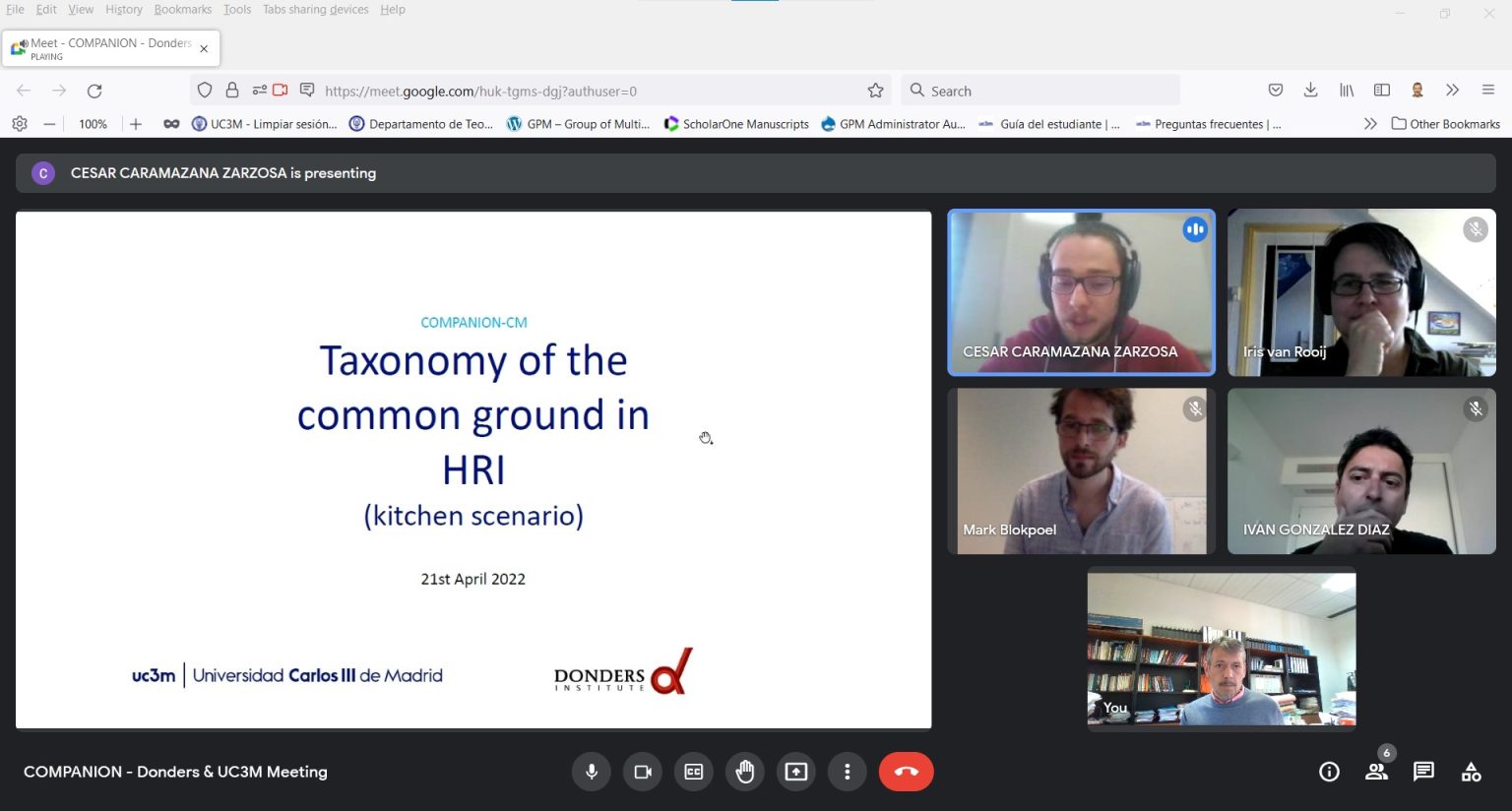Viewport: 1512px width, 811px height.
Task: Leave the call with red hang-up button
Action: pos(906,772)
